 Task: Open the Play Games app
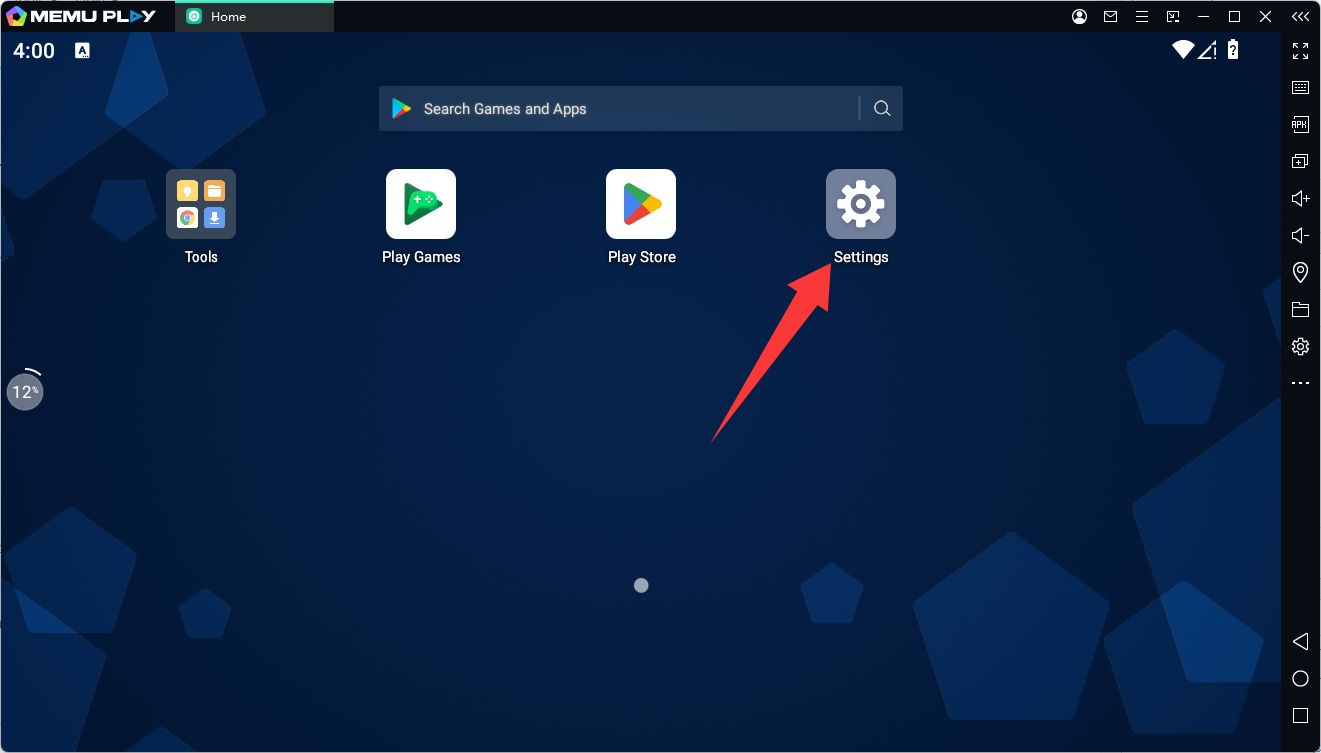[x=421, y=204]
